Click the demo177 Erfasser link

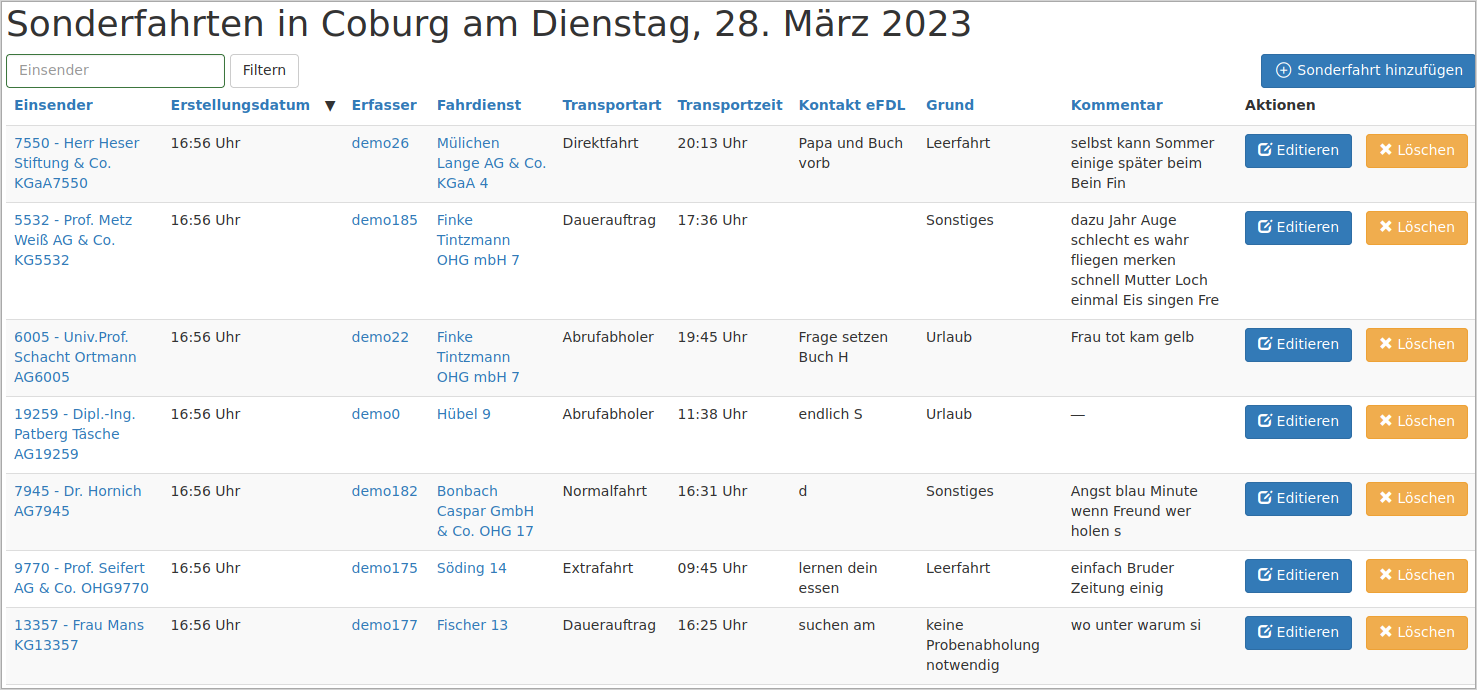pos(385,624)
